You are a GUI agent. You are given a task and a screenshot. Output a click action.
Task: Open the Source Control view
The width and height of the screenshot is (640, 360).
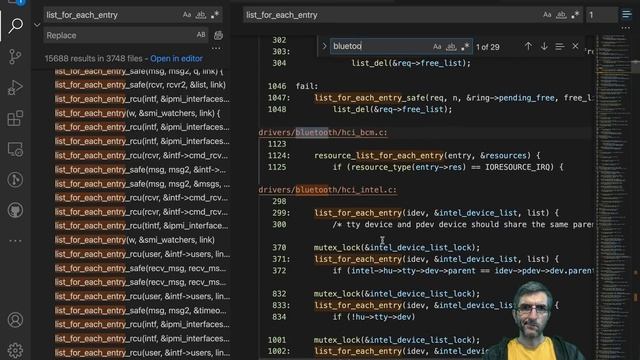pos(15,57)
